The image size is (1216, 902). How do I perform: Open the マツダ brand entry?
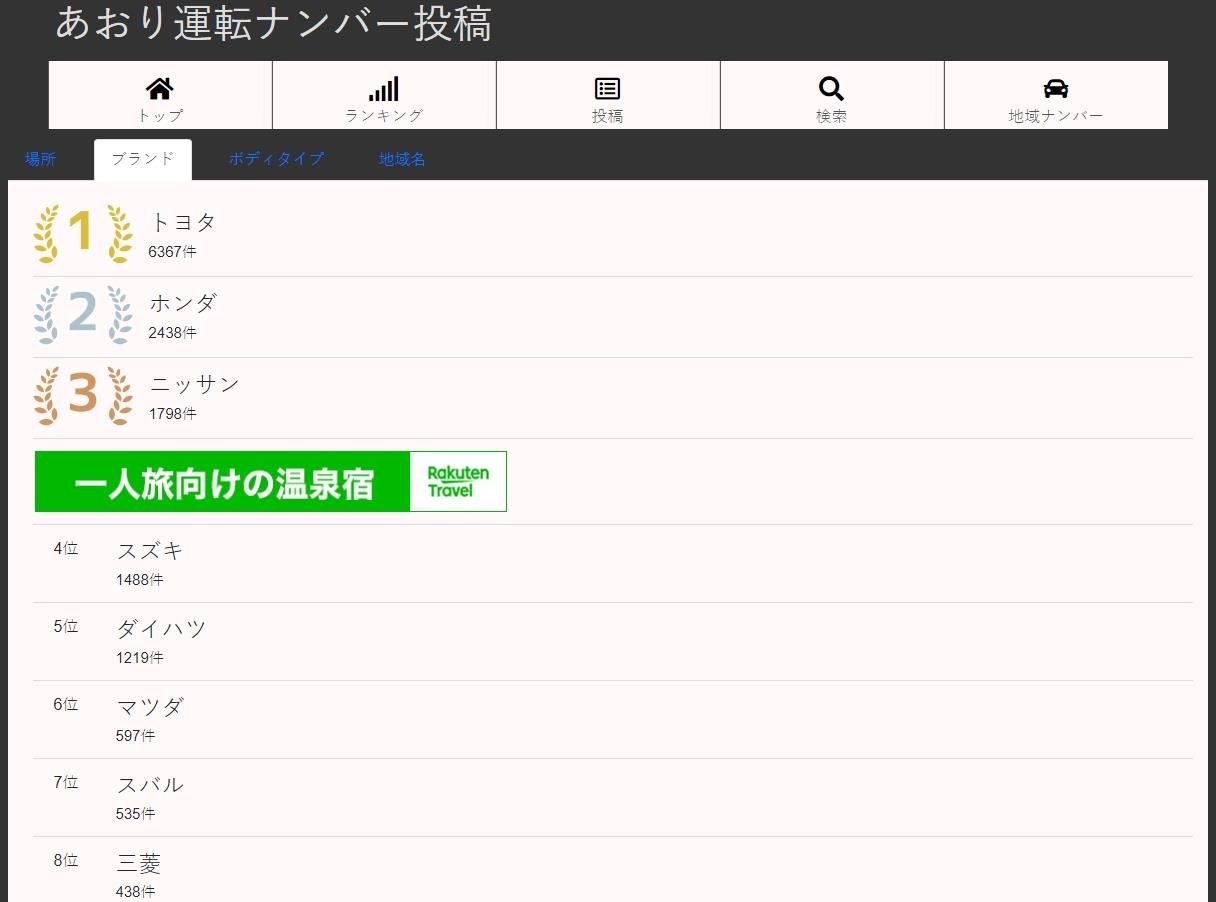150,707
